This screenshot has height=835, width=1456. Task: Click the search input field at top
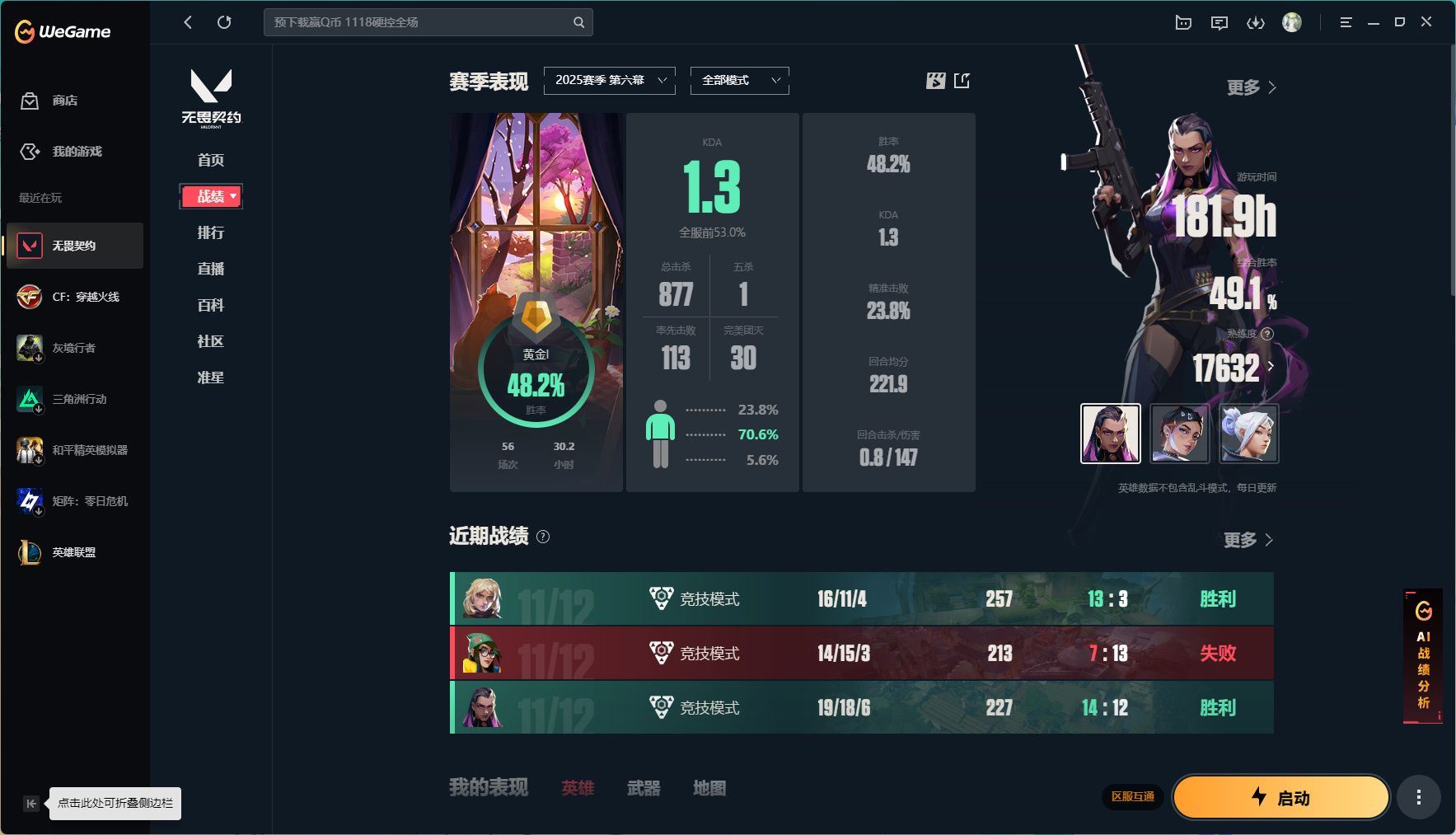(420, 22)
